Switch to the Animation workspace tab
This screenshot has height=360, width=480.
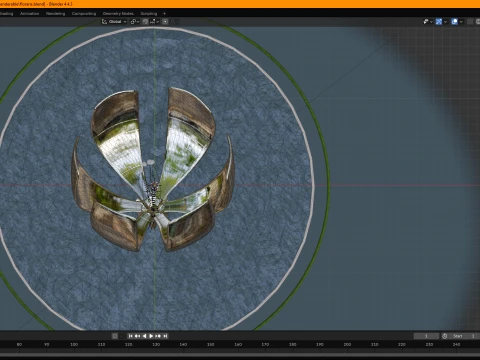click(x=29, y=14)
